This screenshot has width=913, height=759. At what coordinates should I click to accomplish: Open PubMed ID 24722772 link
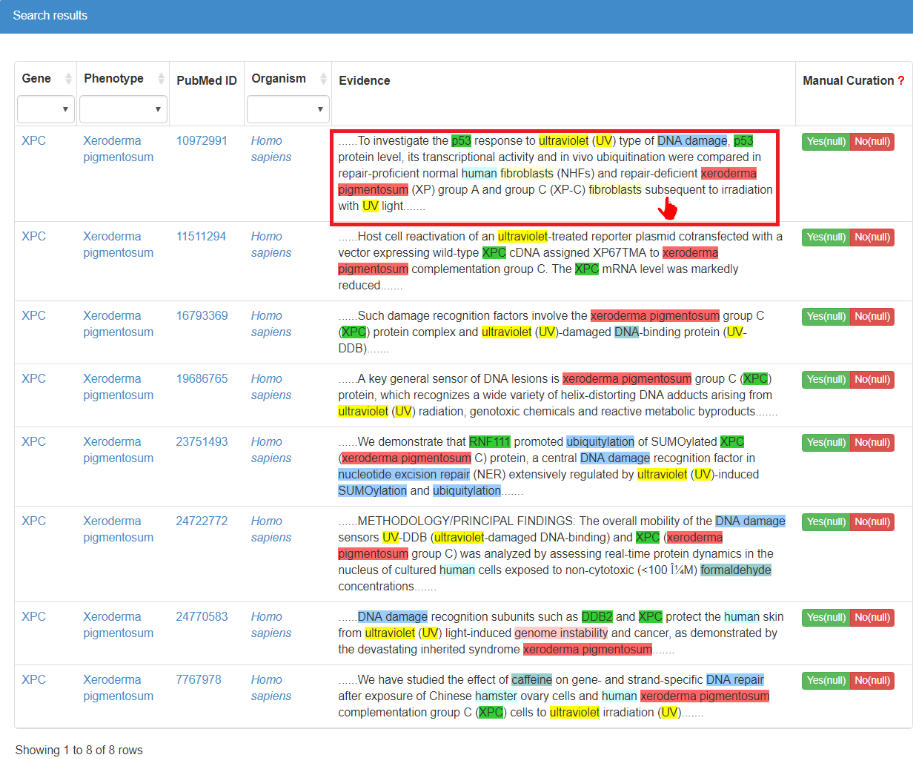(201, 521)
